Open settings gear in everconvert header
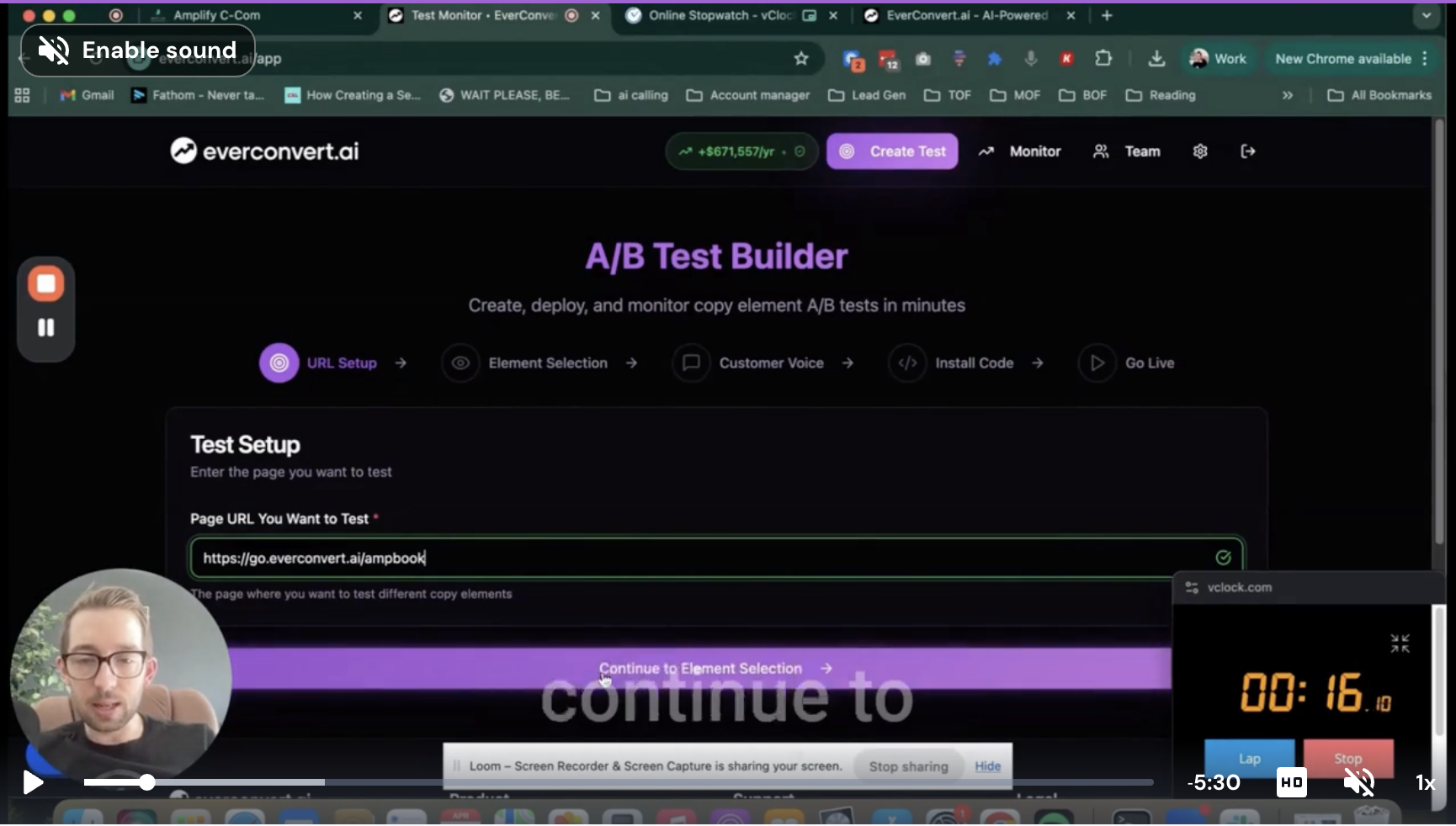Screen dimensions: 1456x826 tap(1200, 151)
